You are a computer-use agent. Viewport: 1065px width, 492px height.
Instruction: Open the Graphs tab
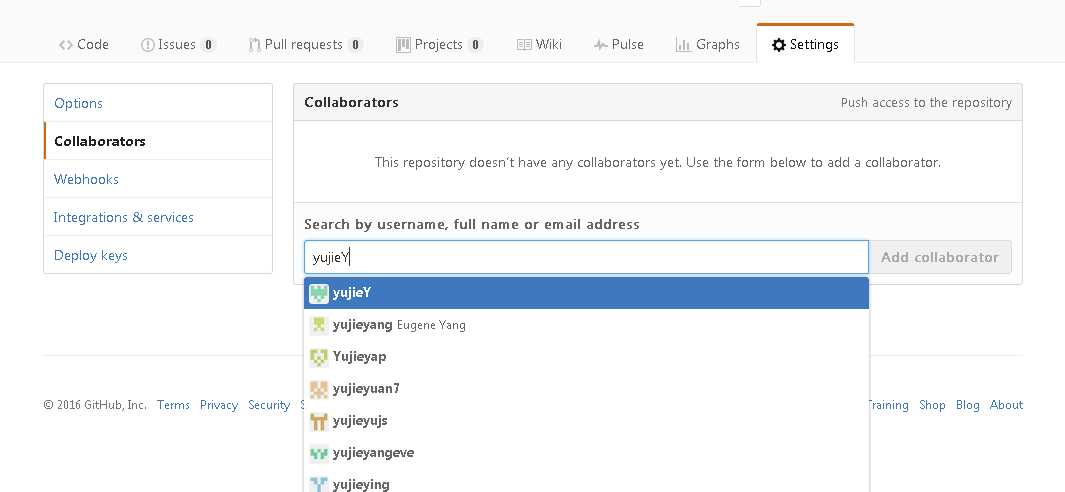[x=707, y=44]
